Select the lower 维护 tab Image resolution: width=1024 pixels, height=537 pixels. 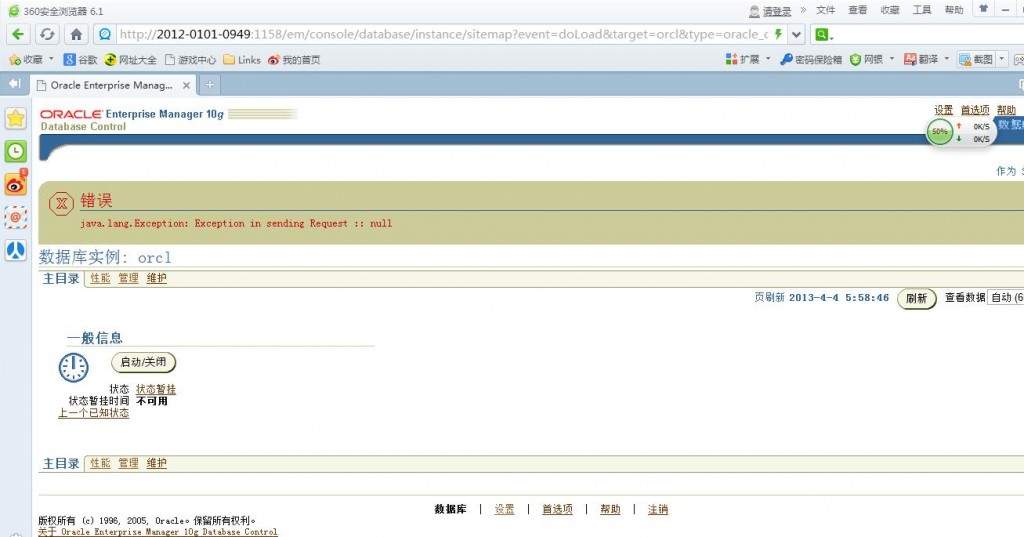coord(156,463)
